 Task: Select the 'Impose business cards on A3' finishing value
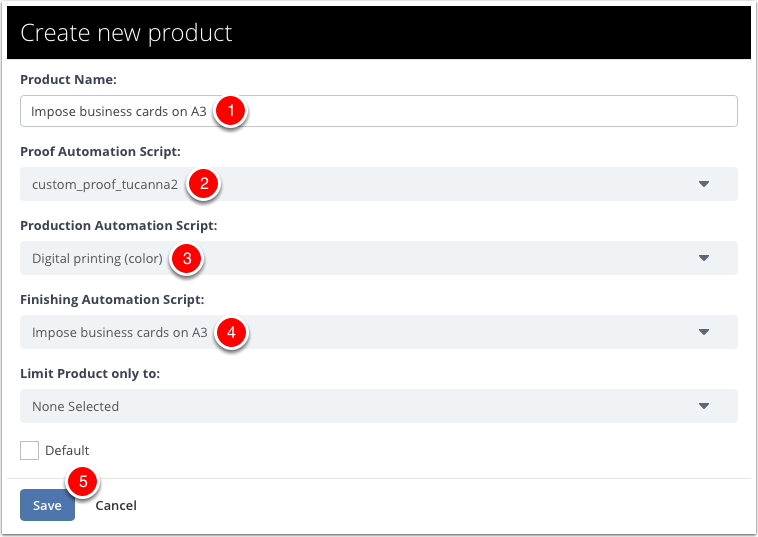pyautogui.click(x=119, y=333)
